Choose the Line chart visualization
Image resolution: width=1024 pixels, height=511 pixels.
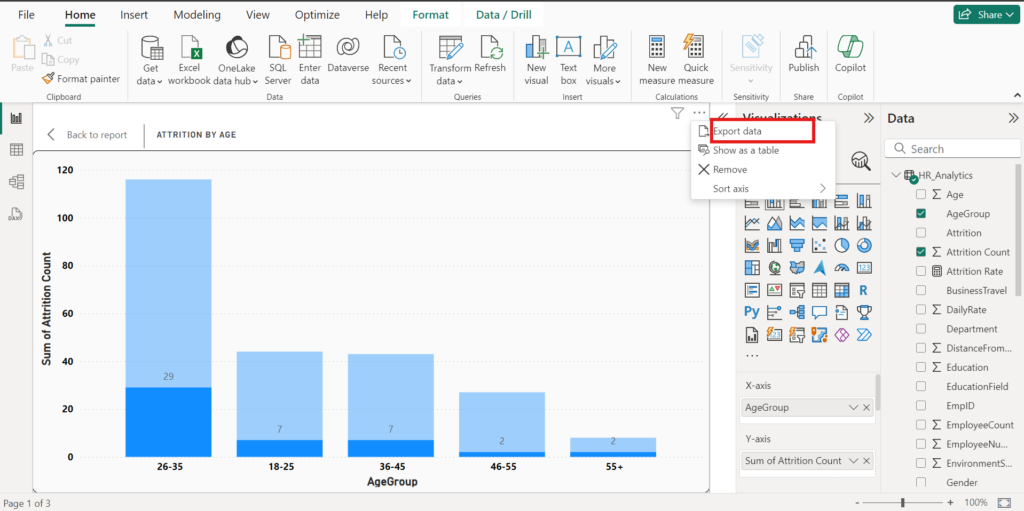click(x=752, y=223)
